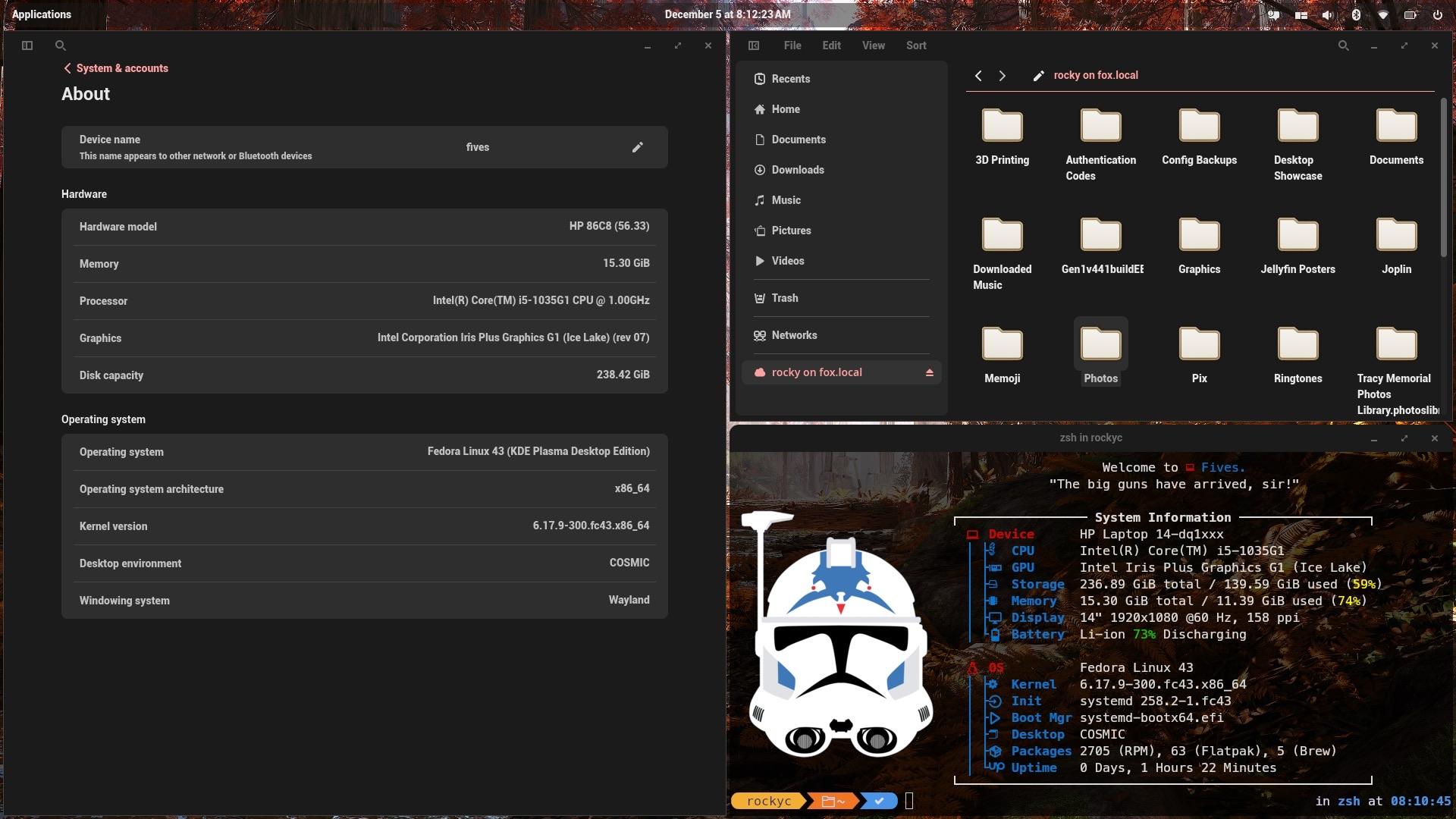Viewport: 1456px width, 819px height.
Task: Open the File menu
Action: 792,45
